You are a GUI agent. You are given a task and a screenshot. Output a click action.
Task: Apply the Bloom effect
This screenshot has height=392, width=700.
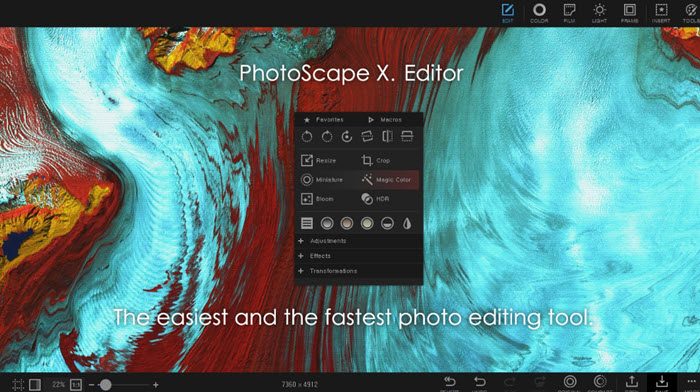pyautogui.click(x=317, y=199)
